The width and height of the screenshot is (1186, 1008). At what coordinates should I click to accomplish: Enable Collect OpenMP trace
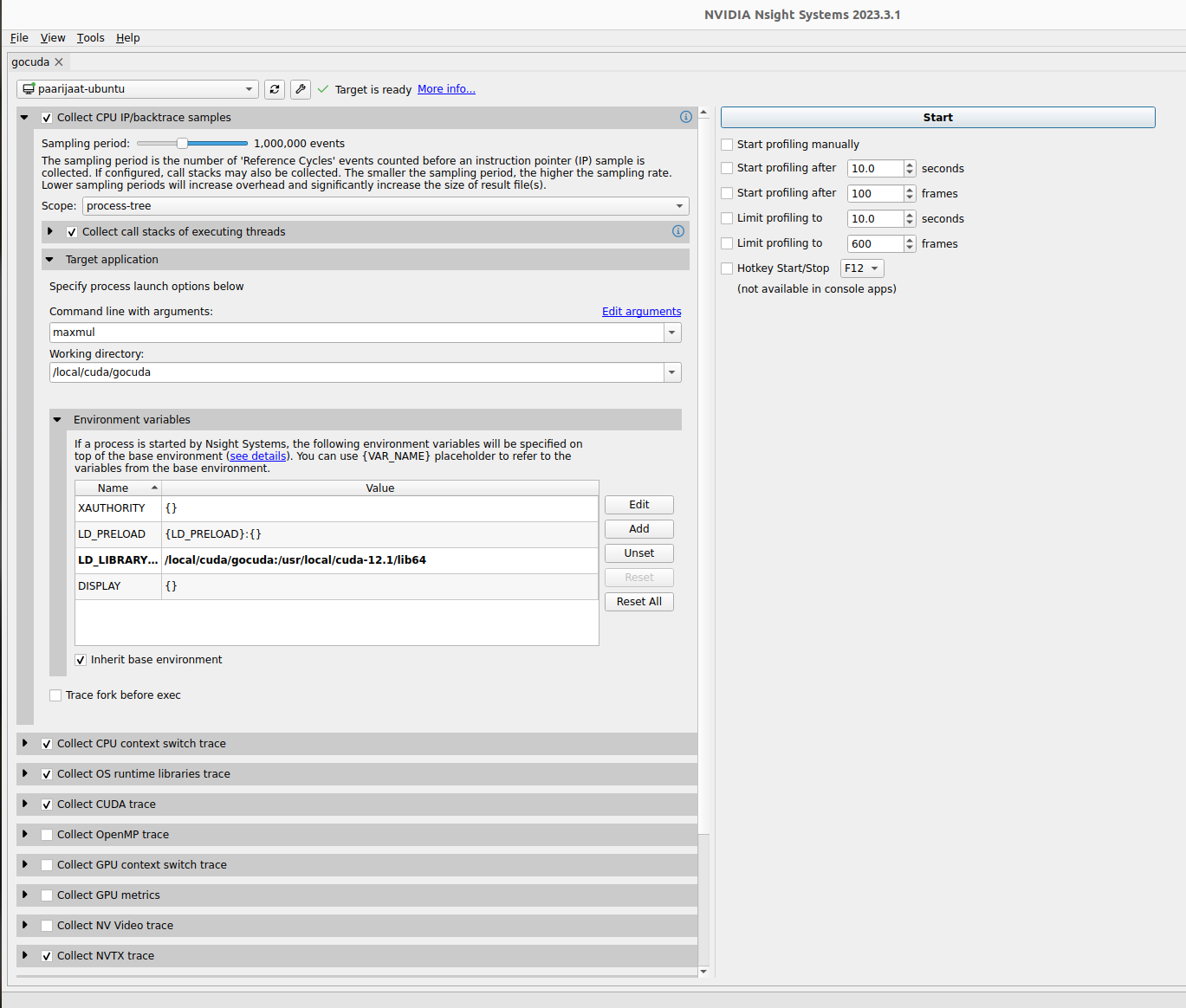pos(47,835)
